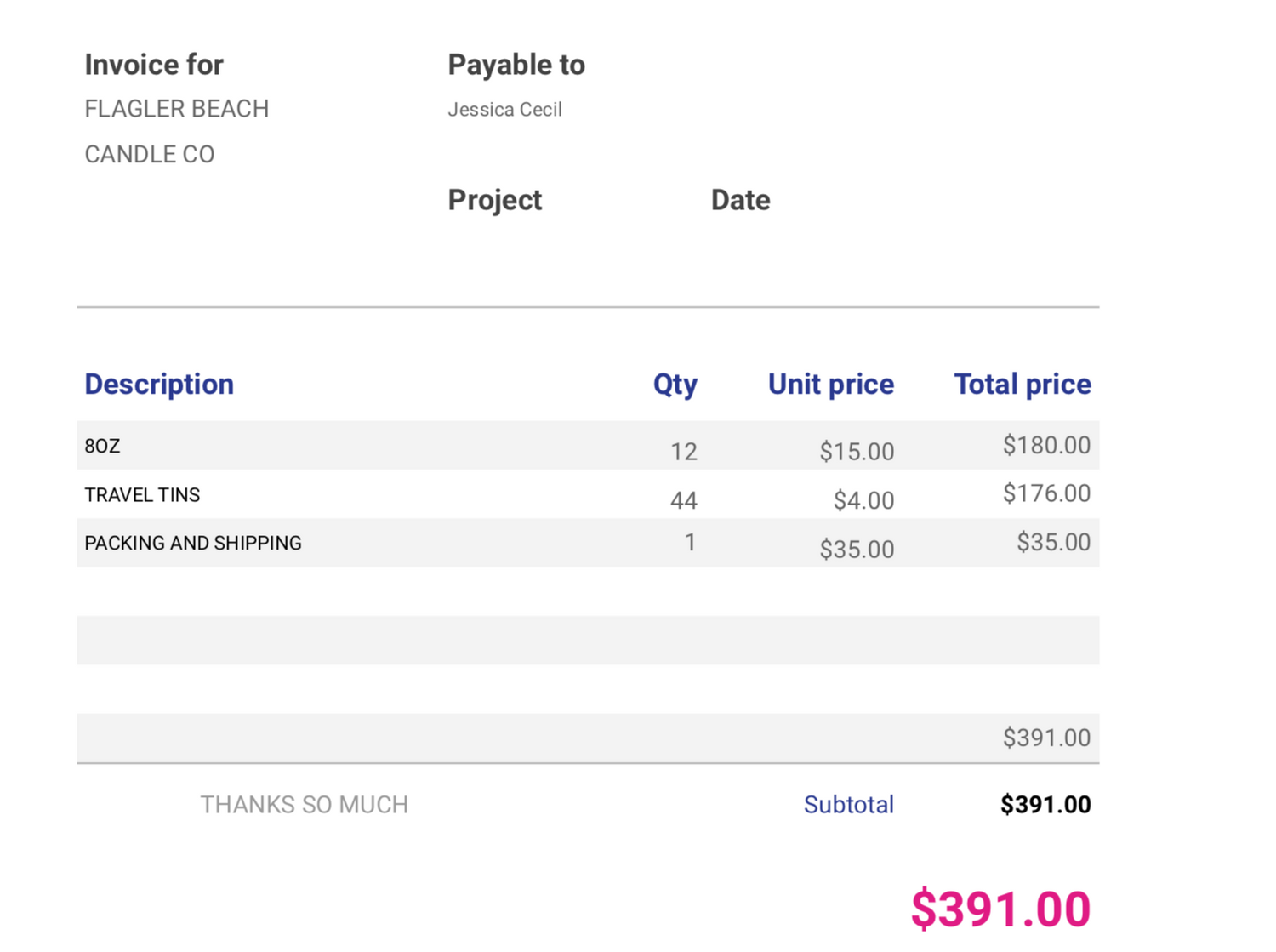Click the $15.00 unit price cell
The image size is (1276, 952).
857,451
